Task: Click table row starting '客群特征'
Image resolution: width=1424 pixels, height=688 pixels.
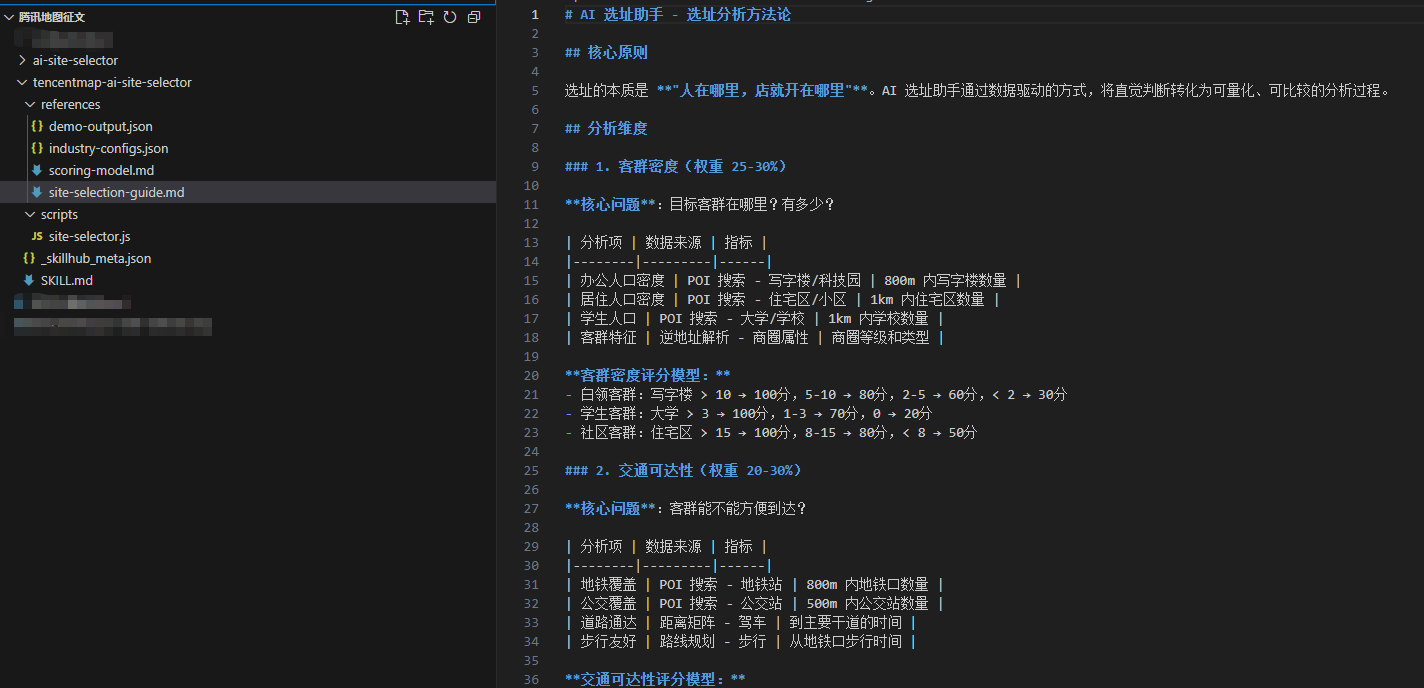Action: tap(754, 338)
